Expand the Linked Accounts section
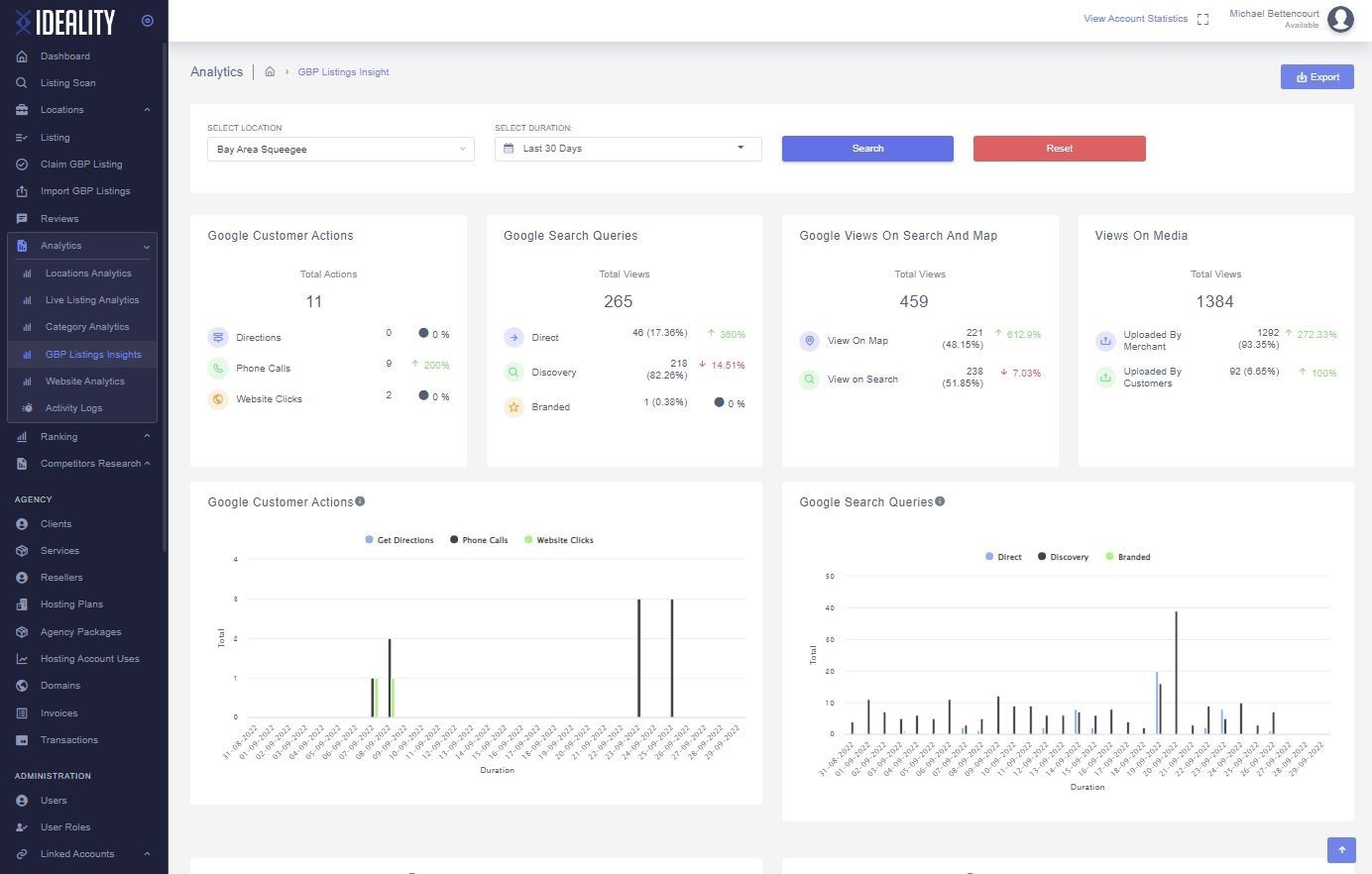The height and width of the screenshot is (874, 1372). click(x=147, y=854)
